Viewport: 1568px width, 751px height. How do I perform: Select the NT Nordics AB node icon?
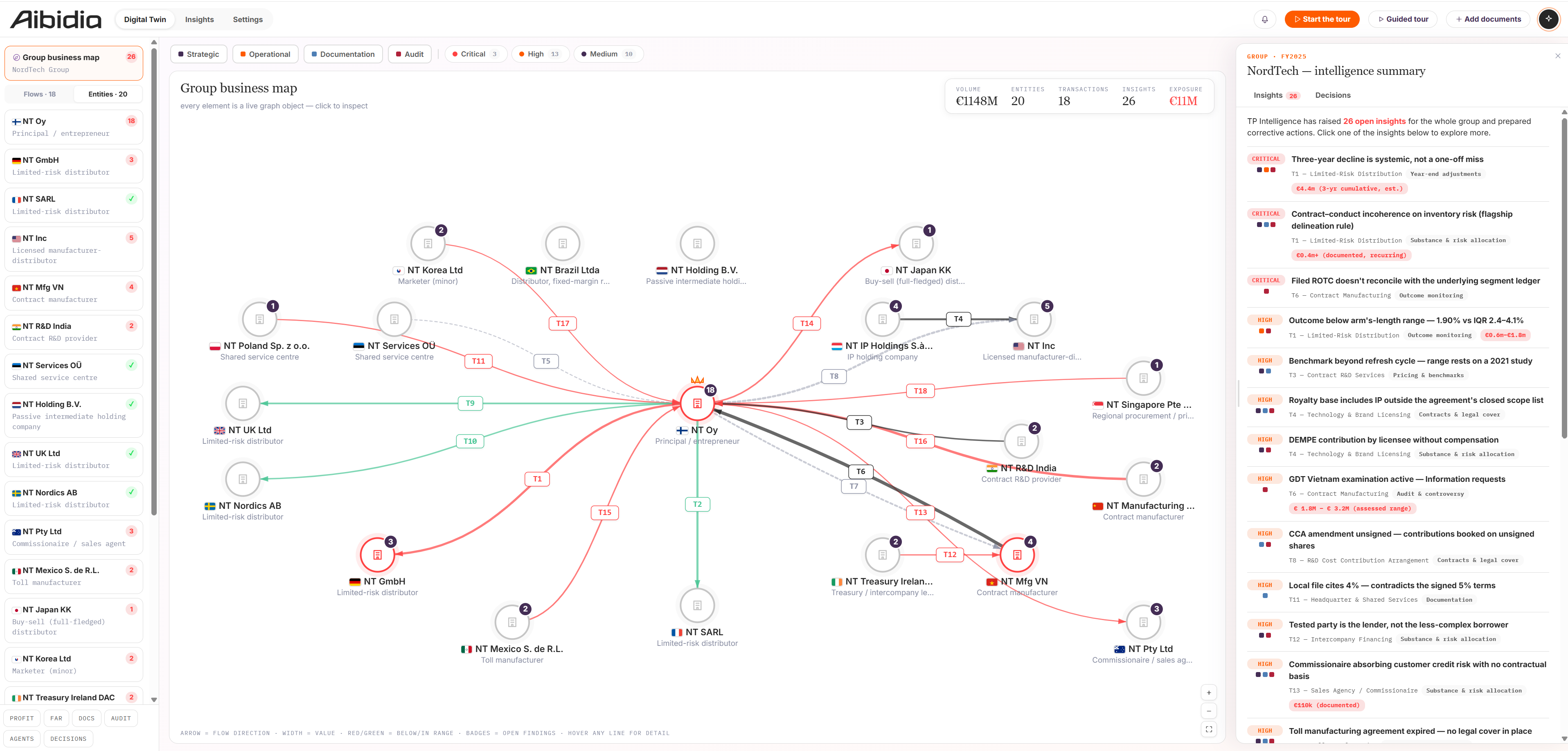tap(243, 479)
